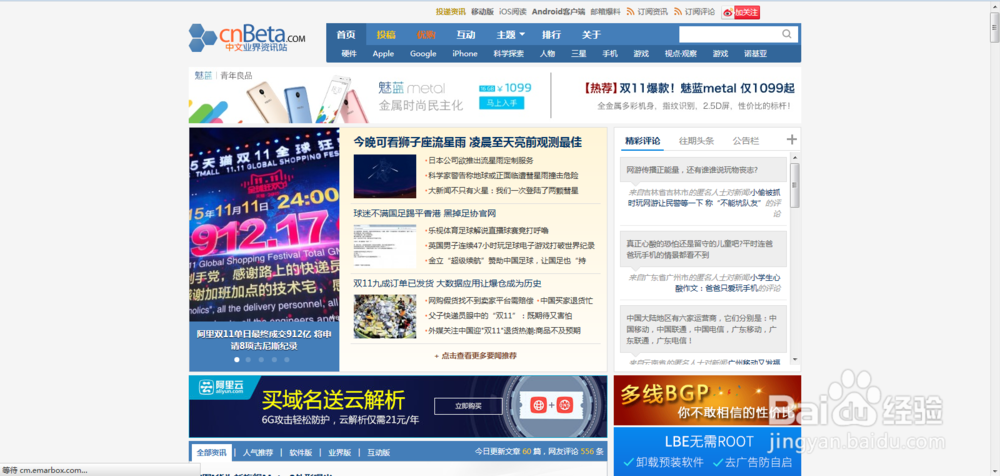Screen dimensions: 1000x476
Task: Click the meteor shower news thumbnail
Action: (385, 176)
